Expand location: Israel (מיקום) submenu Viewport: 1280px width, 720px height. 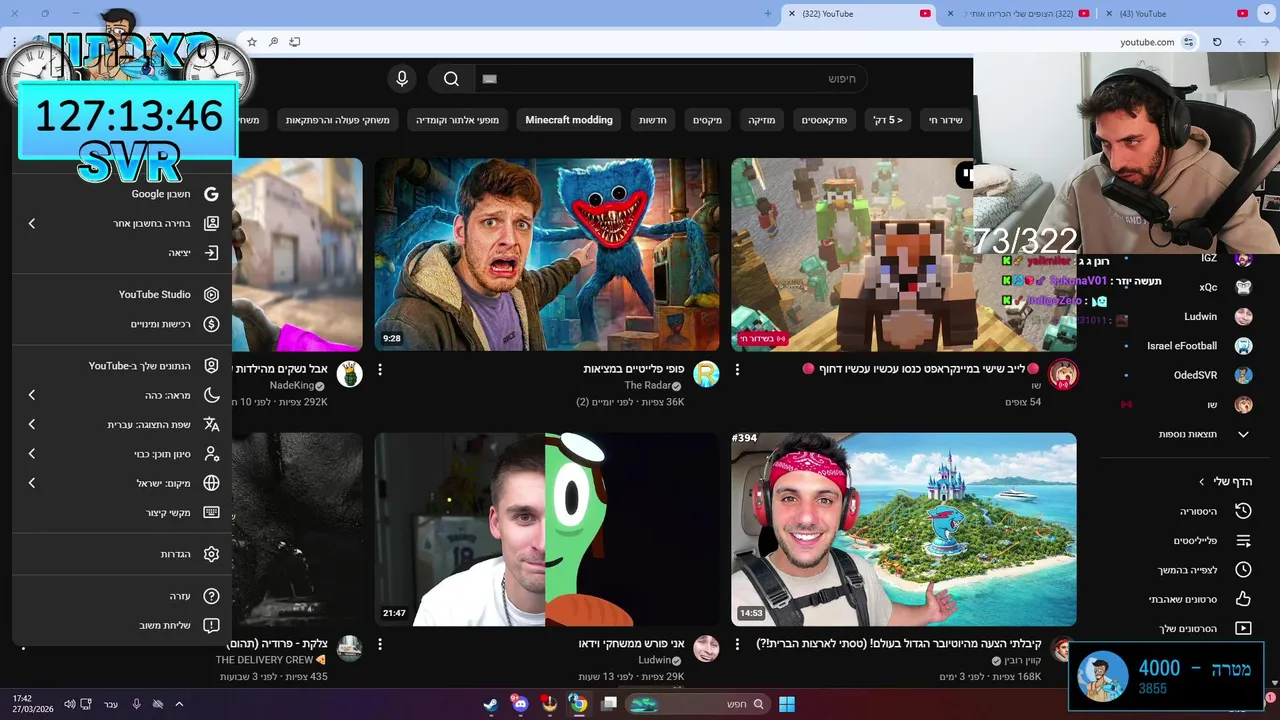(x=32, y=483)
